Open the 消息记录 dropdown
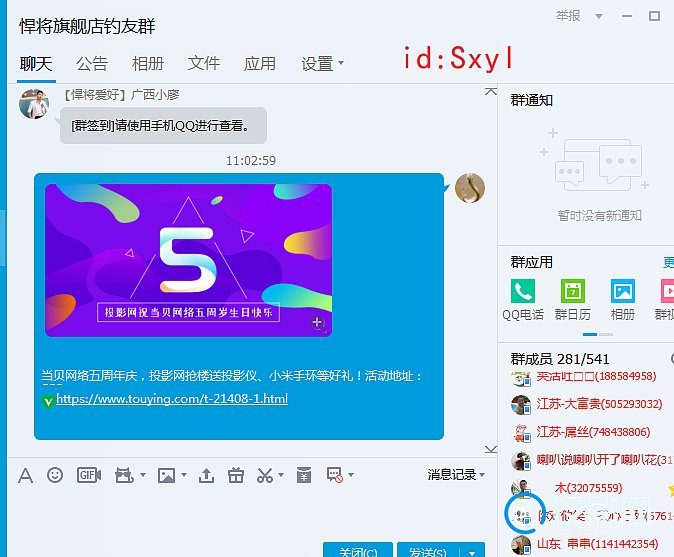 point(456,475)
